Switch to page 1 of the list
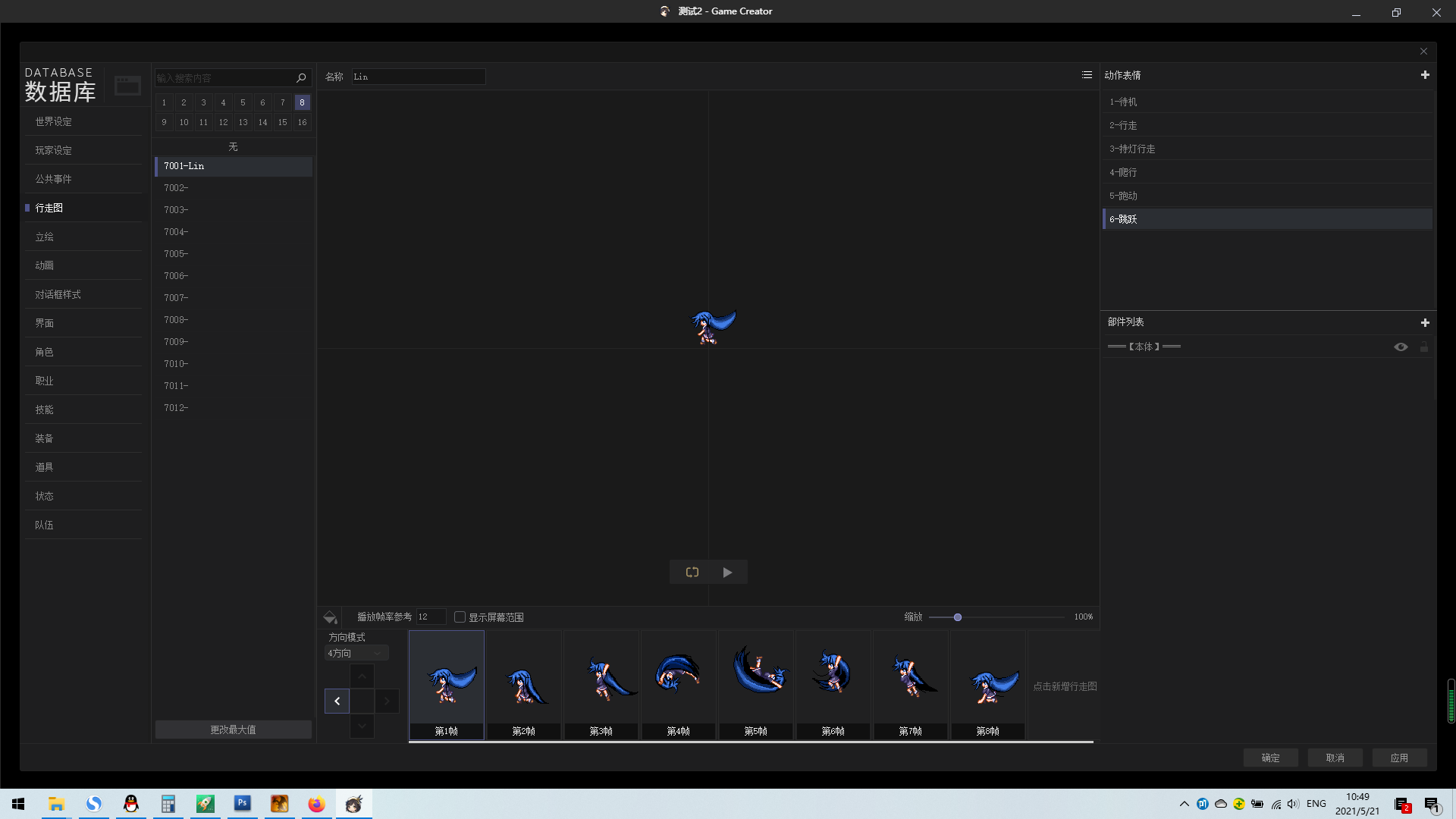The height and width of the screenshot is (819, 1456). pos(164,102)
